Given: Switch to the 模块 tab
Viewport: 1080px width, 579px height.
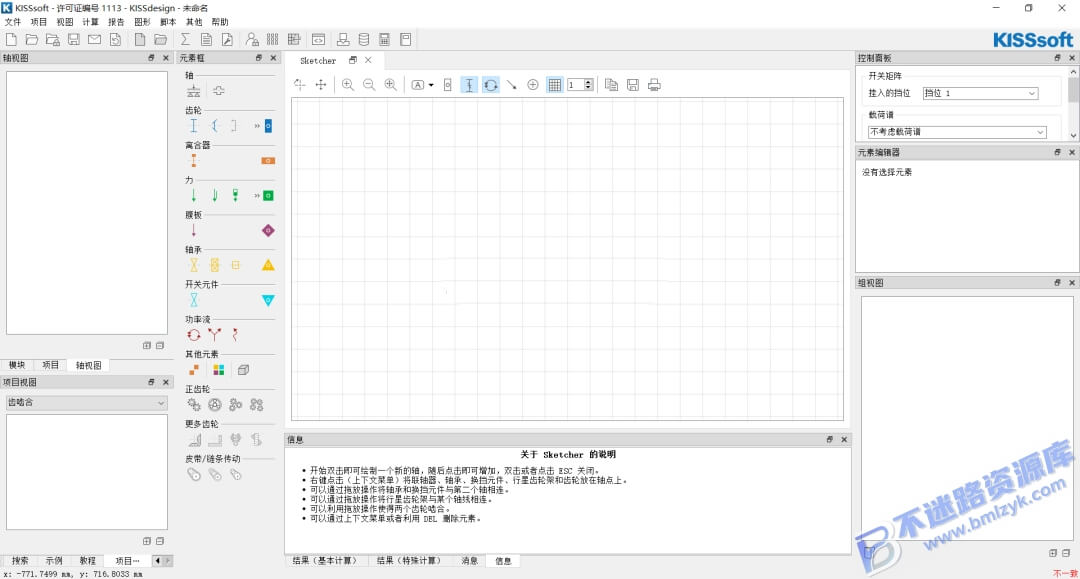Looking at the screenshot, I should tap(17, 365).
